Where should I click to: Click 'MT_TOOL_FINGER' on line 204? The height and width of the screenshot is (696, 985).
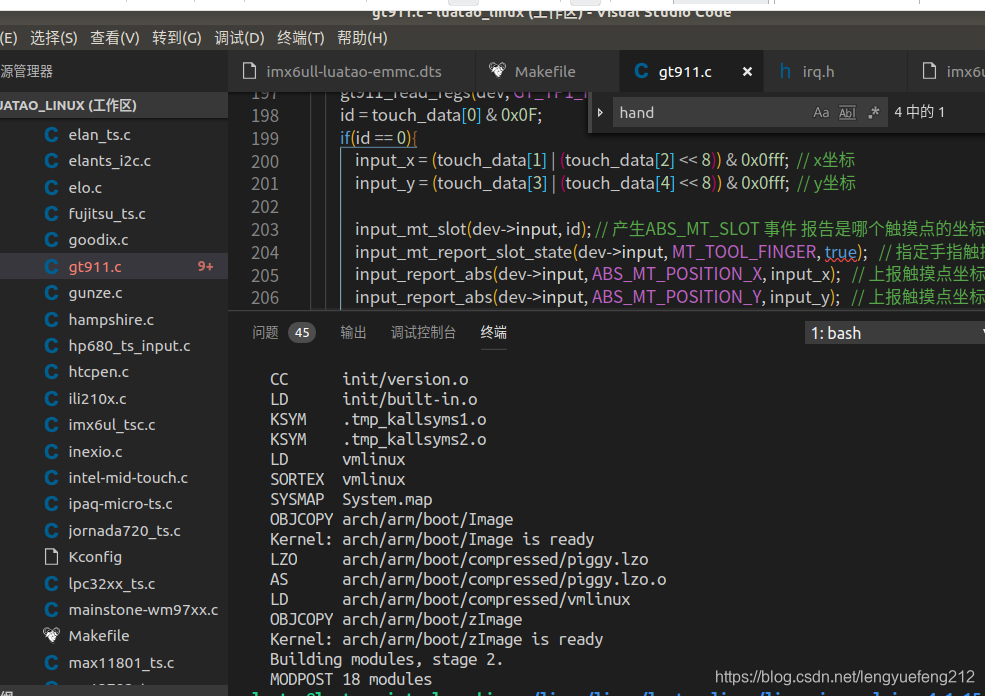[x=744, y=252]
